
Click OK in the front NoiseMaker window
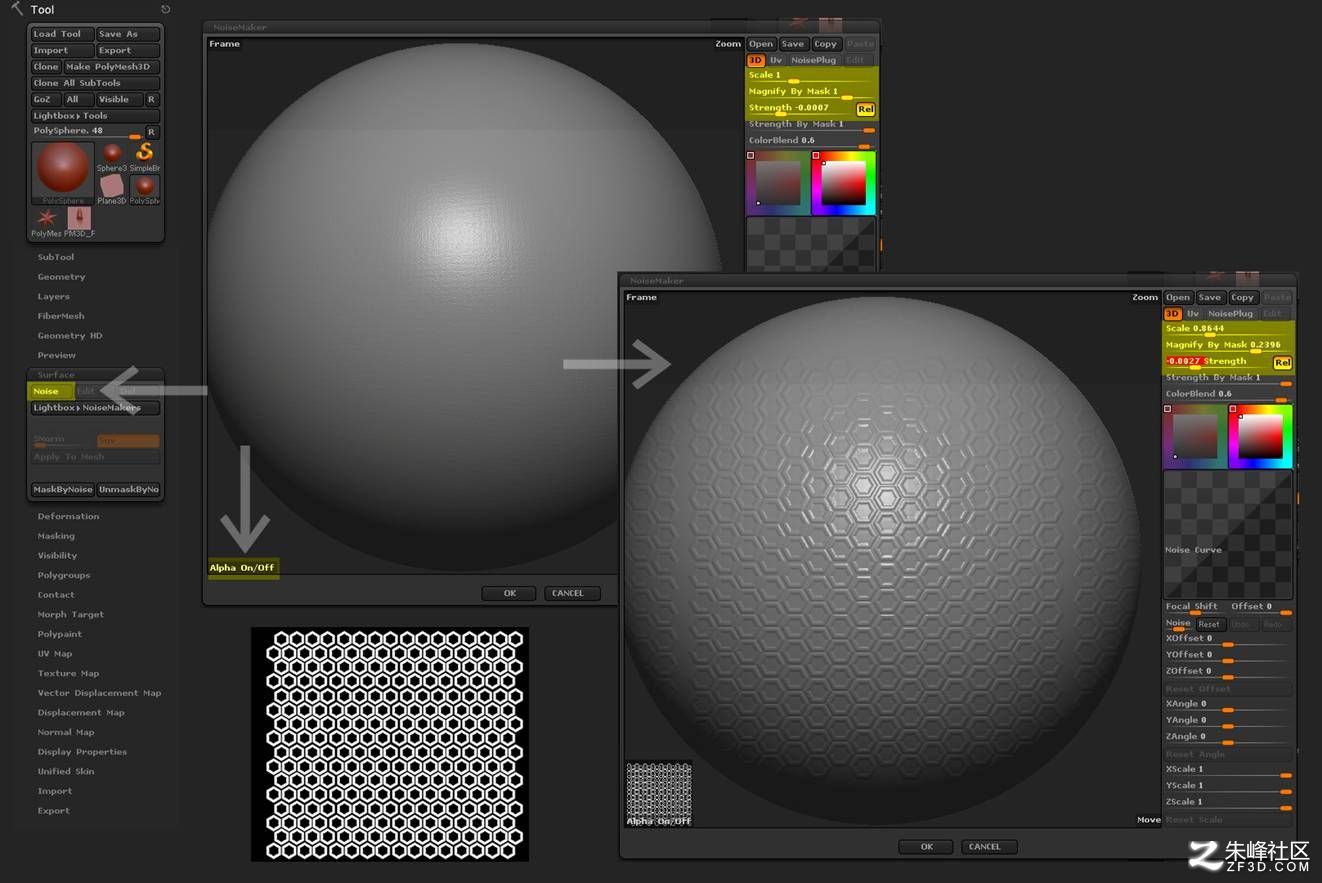tap(926, 847)
